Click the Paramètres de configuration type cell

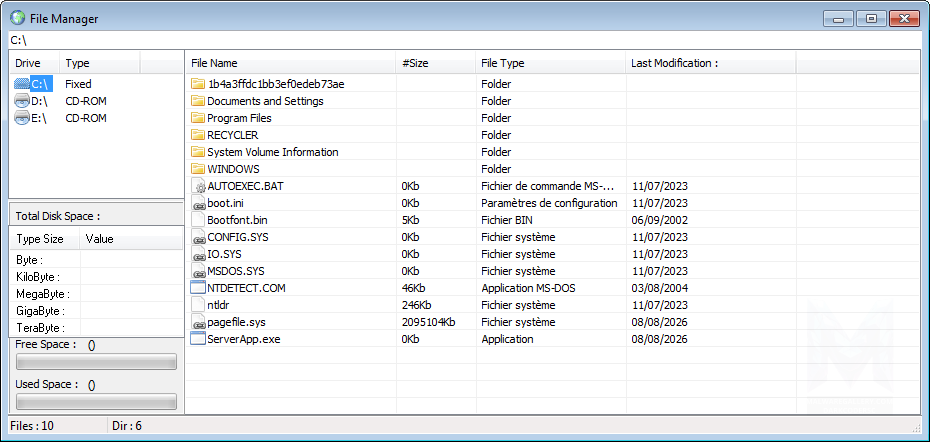coord(549,203)
